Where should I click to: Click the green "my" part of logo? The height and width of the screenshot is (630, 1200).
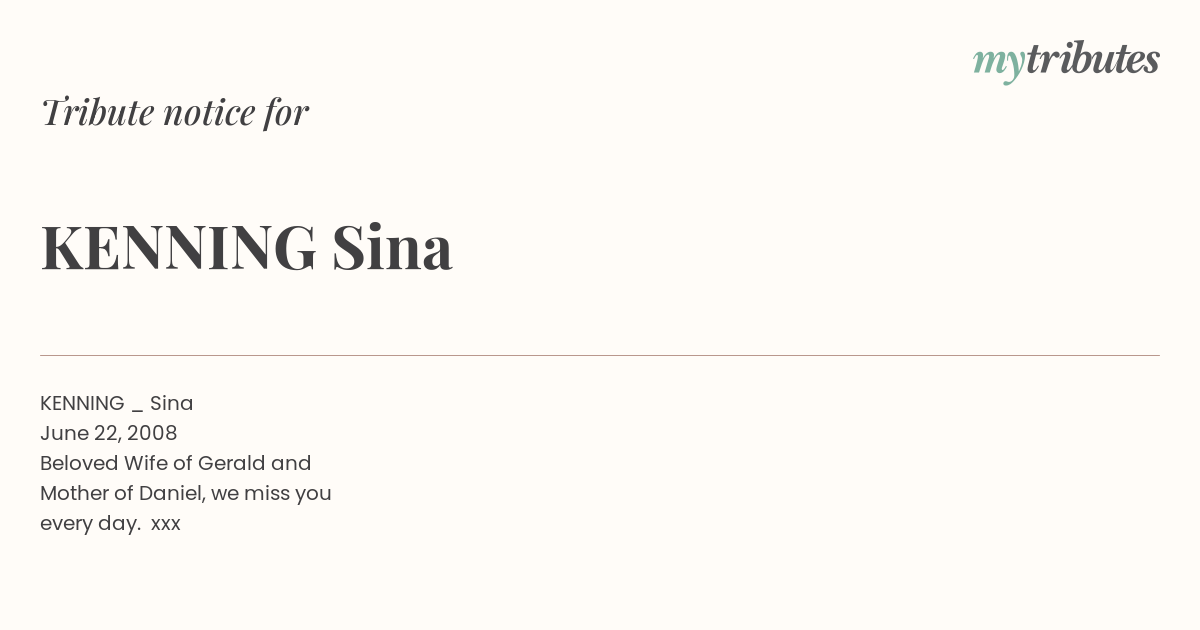pyautogui.click(x=999, y=64)
